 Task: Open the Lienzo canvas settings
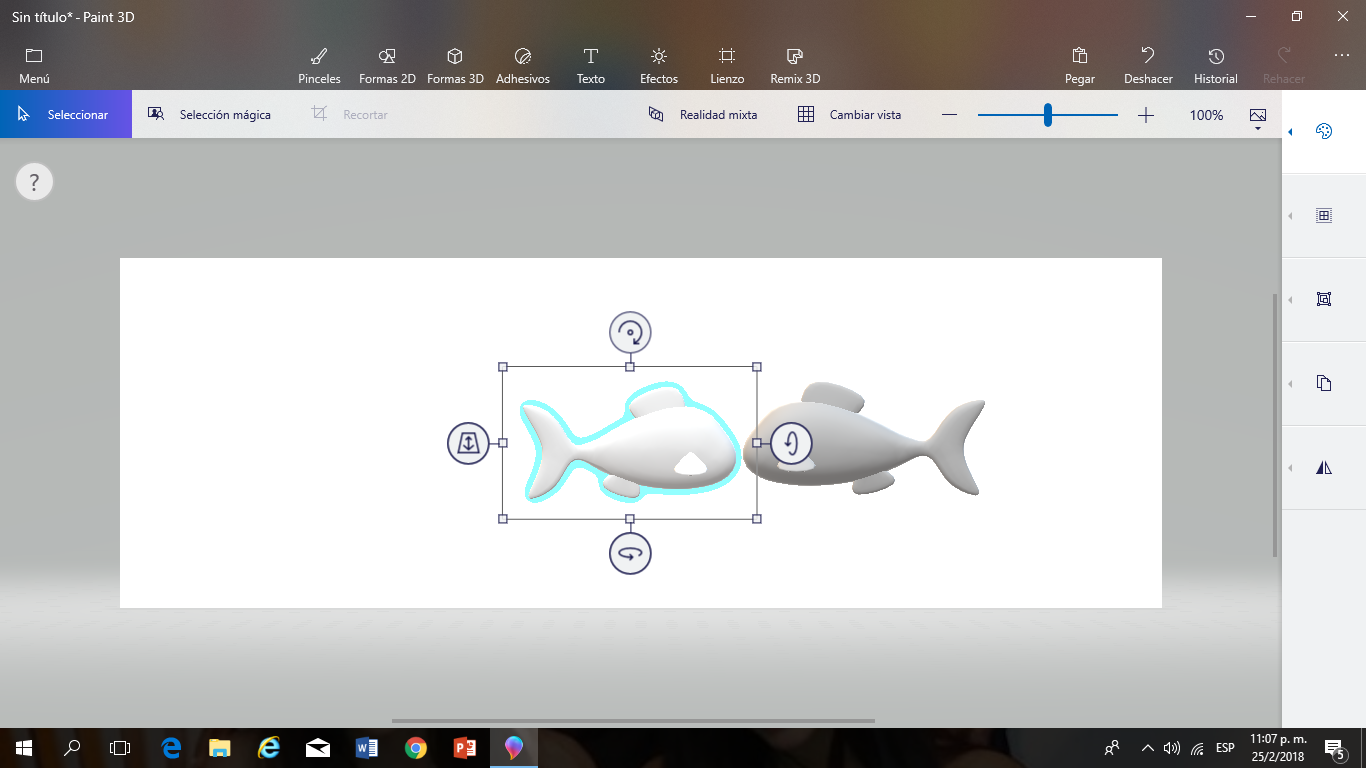coord(727,66)
